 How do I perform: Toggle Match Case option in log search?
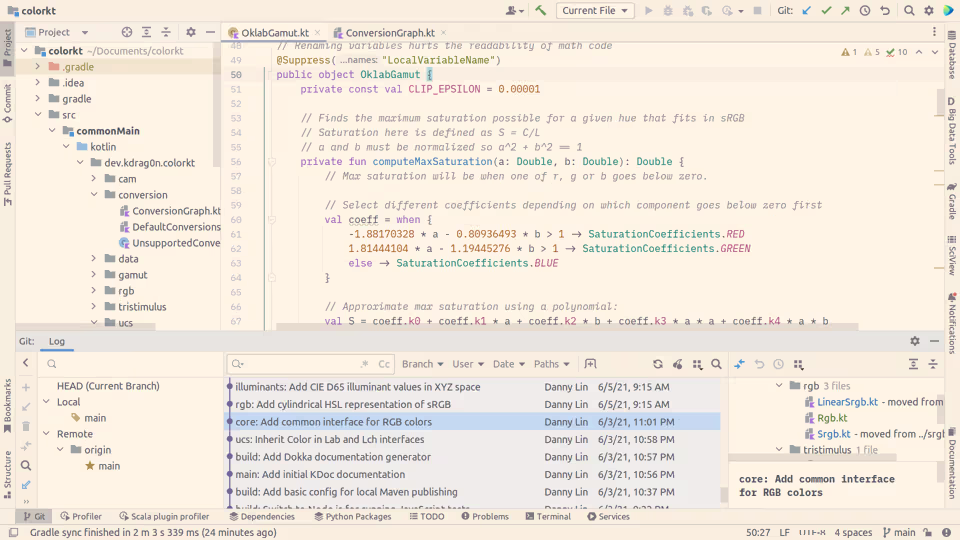pos(384,364)
